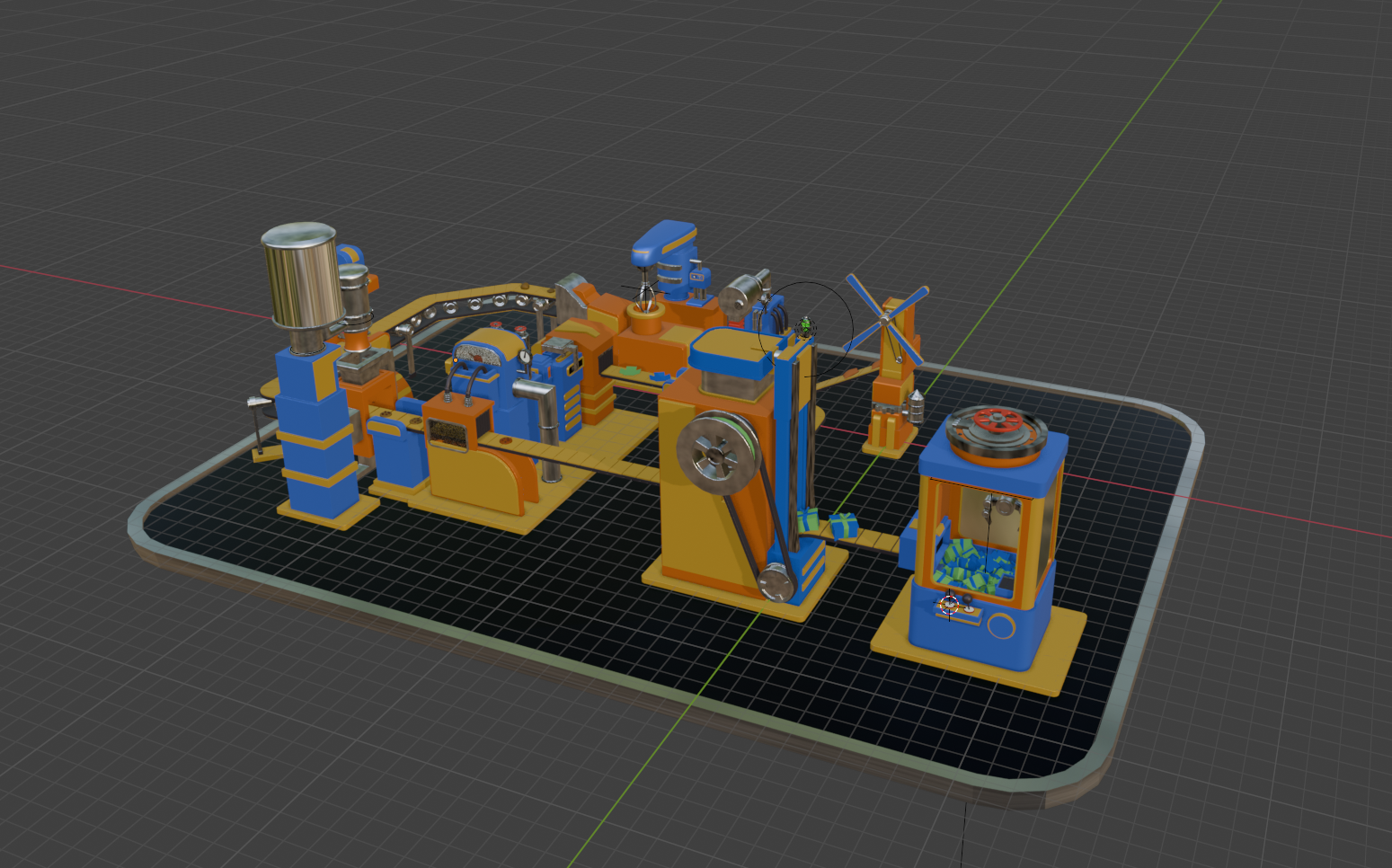The image size is (1392, 868).
Task: Select the circular button on claw machine front
Action: tap(1001, 624)
